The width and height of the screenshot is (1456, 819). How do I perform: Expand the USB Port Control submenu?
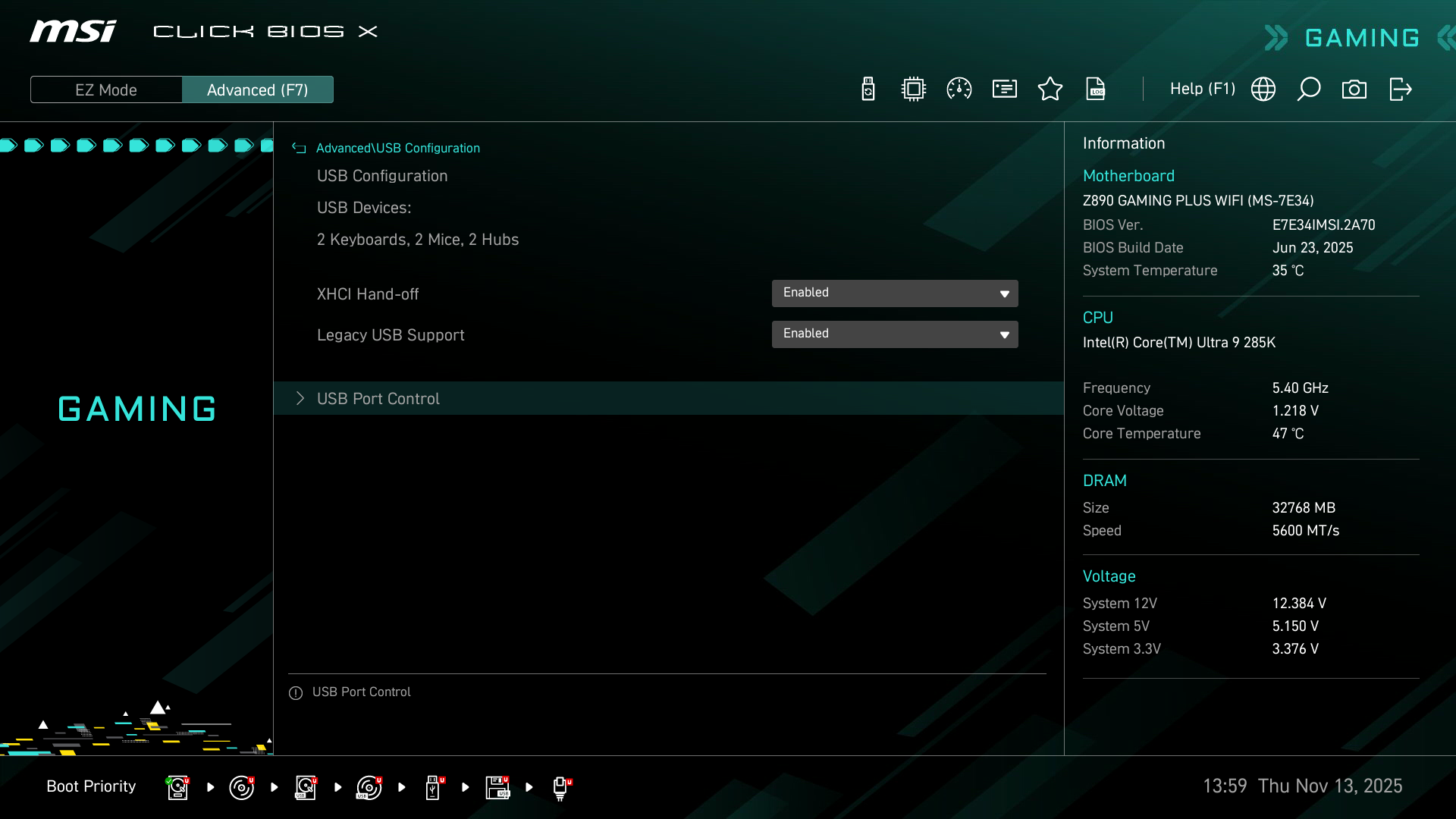(378, 399)
